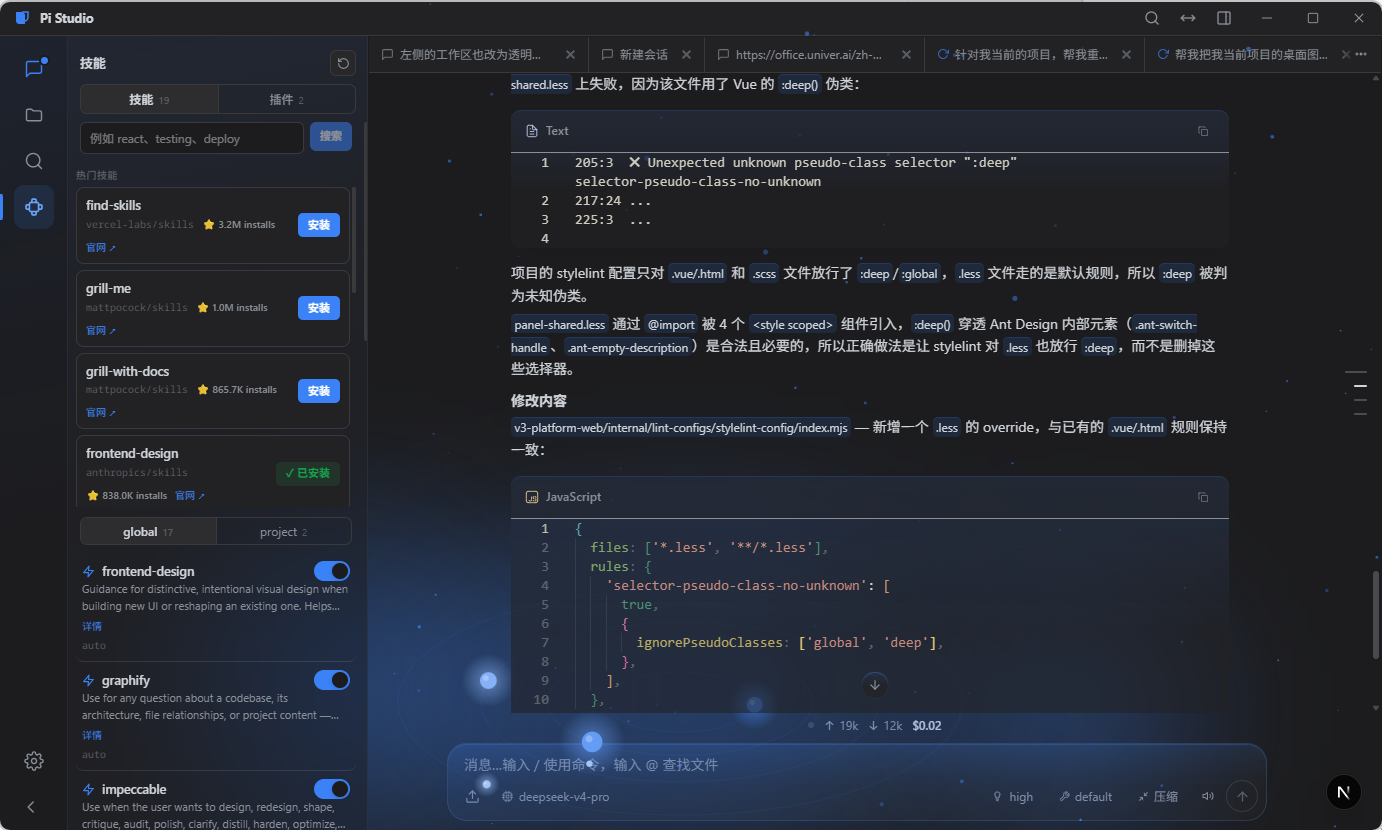The width and height of the screenshot is (1382, 830).
Task: Select the global 17 tab
Action: (x=148, y=532)
